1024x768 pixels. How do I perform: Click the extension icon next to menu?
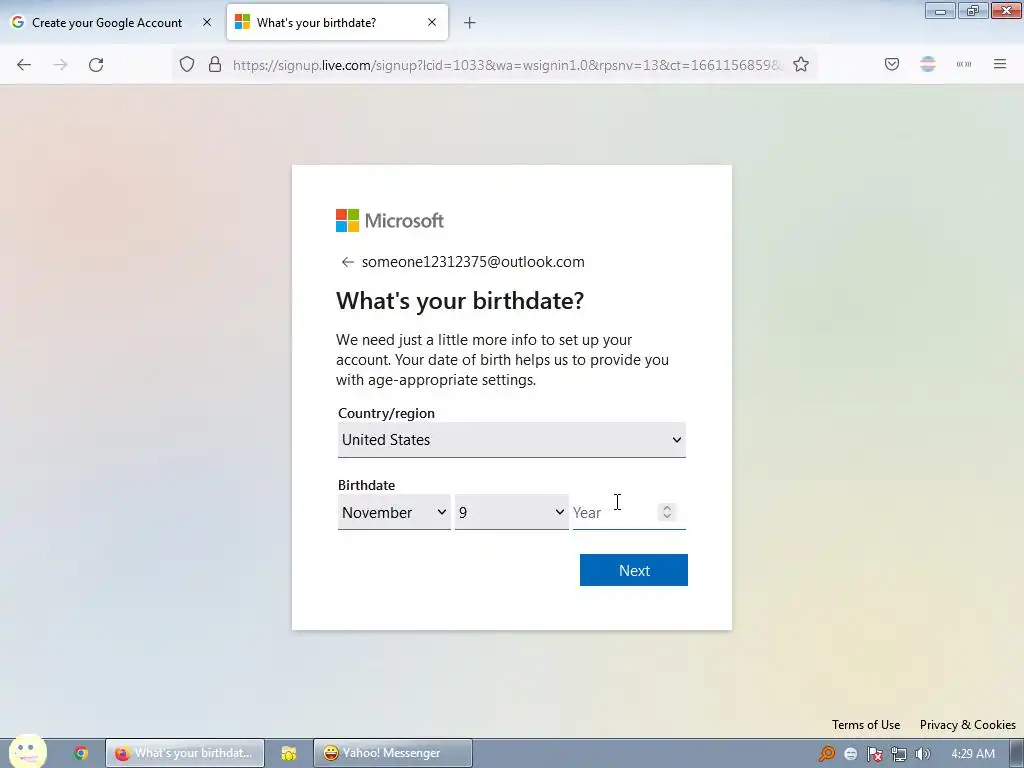[963, 64]
